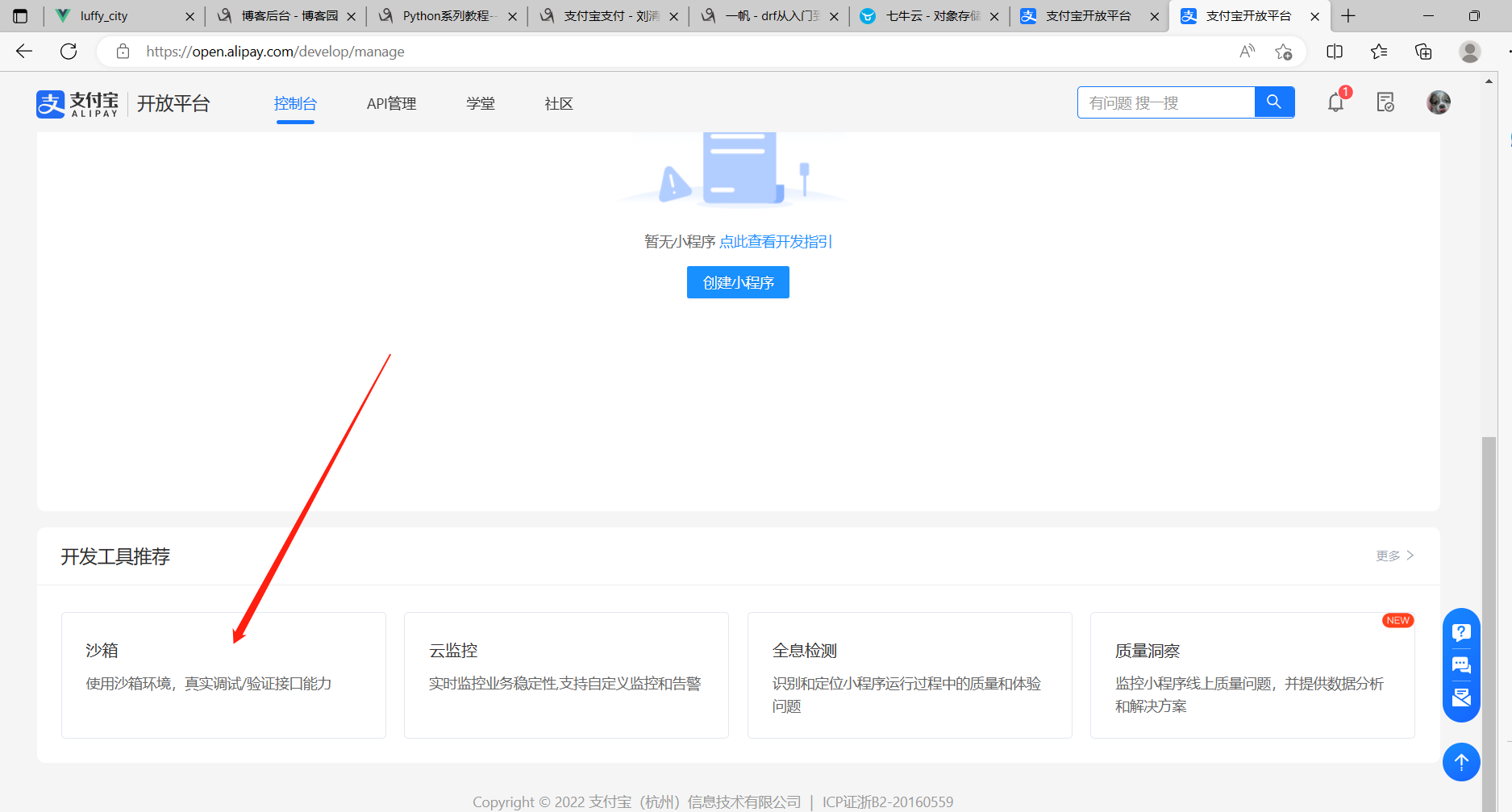
Task: Click the 创建小程序 button
Action: tap(738, 282)
